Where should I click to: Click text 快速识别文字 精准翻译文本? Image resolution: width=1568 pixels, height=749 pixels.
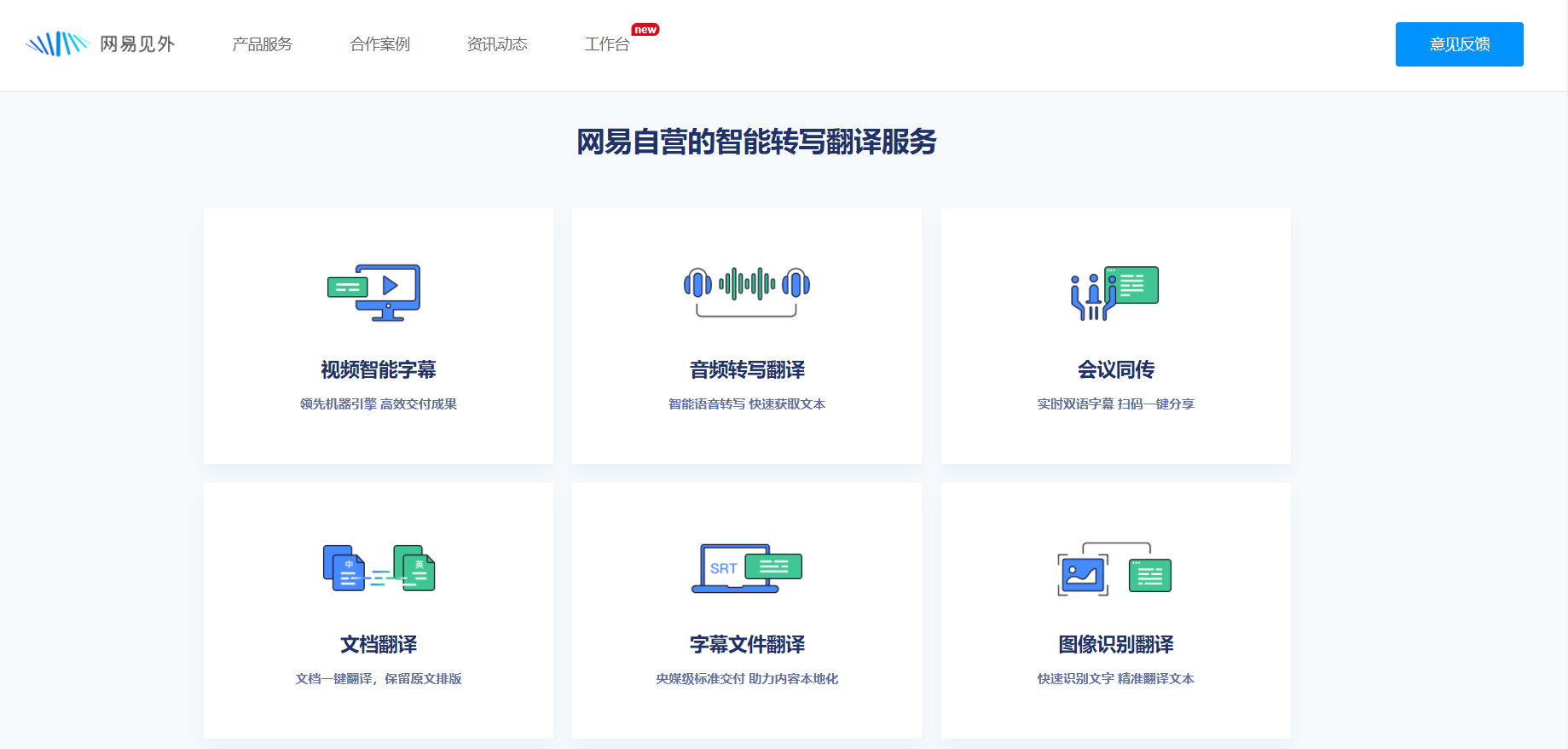1116,679
